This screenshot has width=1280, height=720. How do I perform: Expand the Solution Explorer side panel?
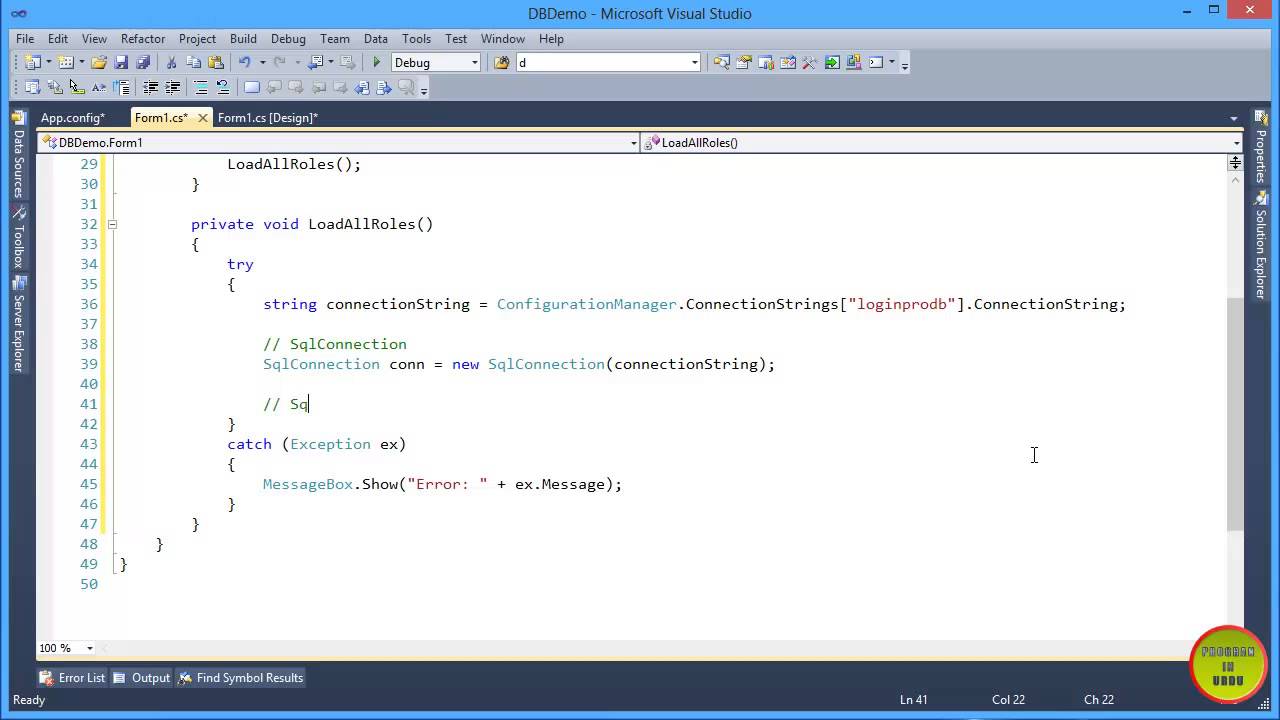pos(1261,245)
